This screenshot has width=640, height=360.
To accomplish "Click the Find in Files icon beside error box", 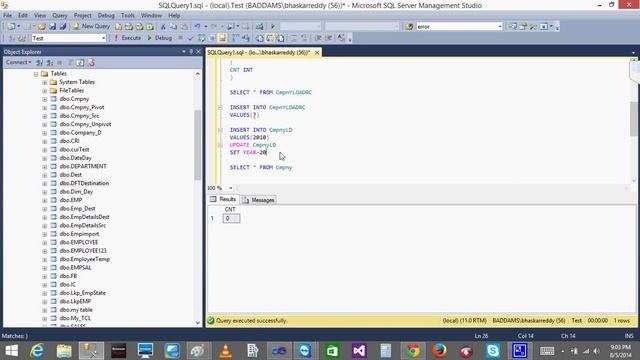I will 409,27.
